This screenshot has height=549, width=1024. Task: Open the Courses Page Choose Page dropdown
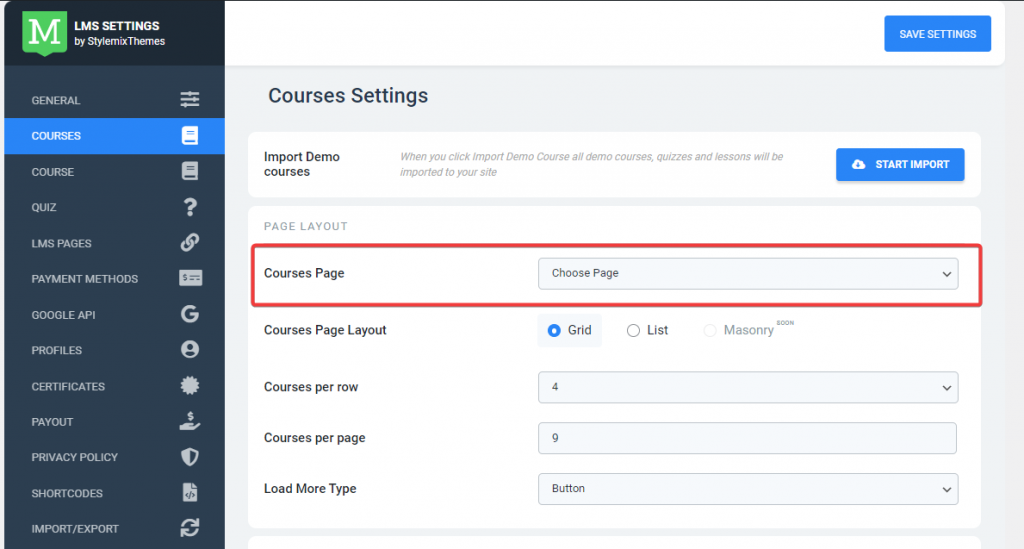[748, 274]
